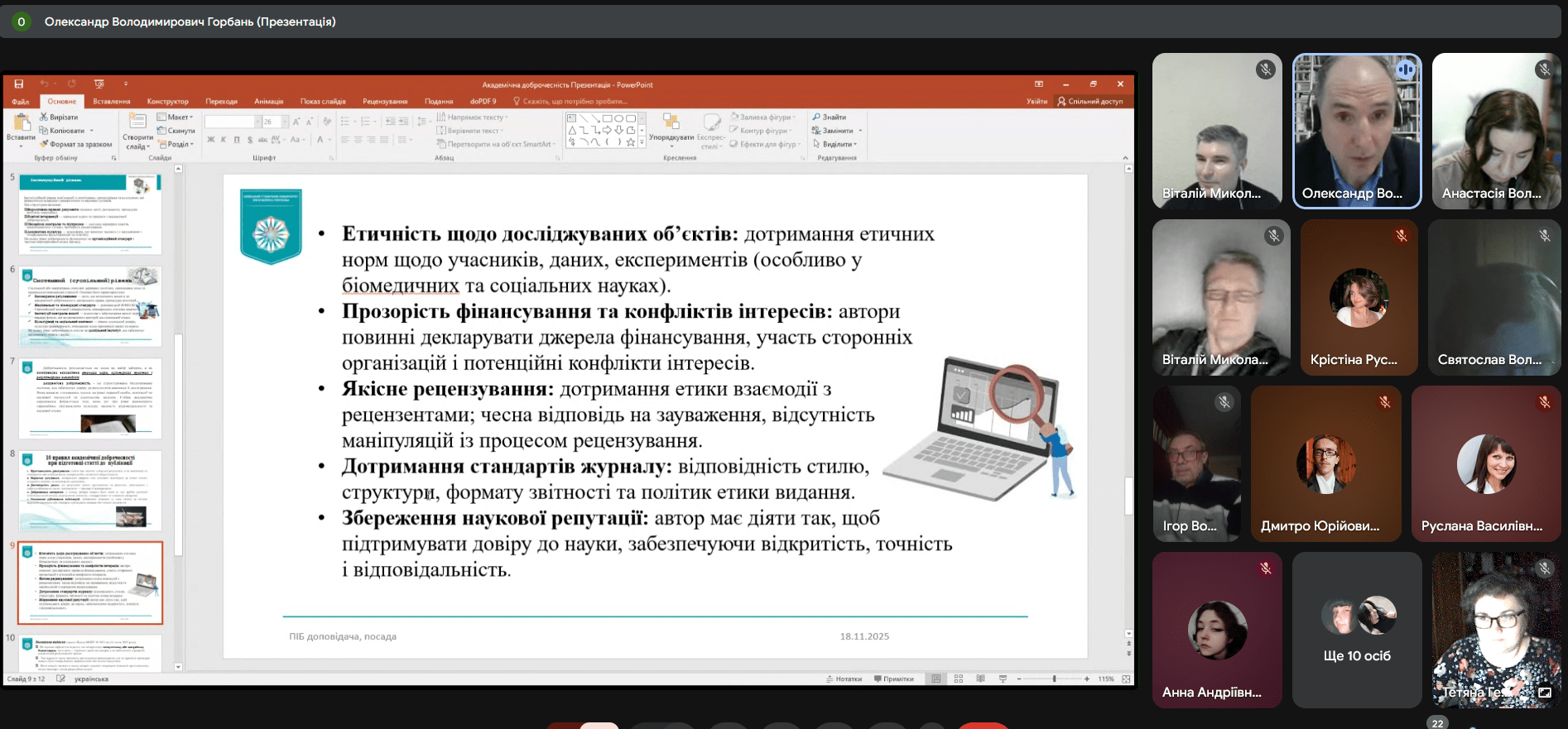Image resolution: width=1568 pixels, height=729 pixels.
Task: Click the Cut (Вирізати) scissors icon
Action: [x=44, y=118]
